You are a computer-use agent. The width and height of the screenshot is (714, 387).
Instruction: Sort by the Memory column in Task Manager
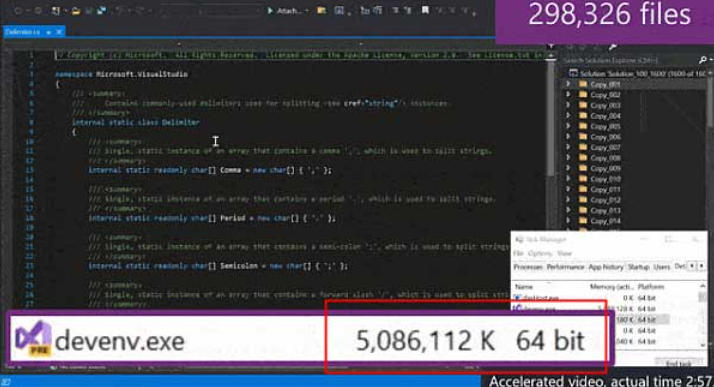(x=612, y=287)
